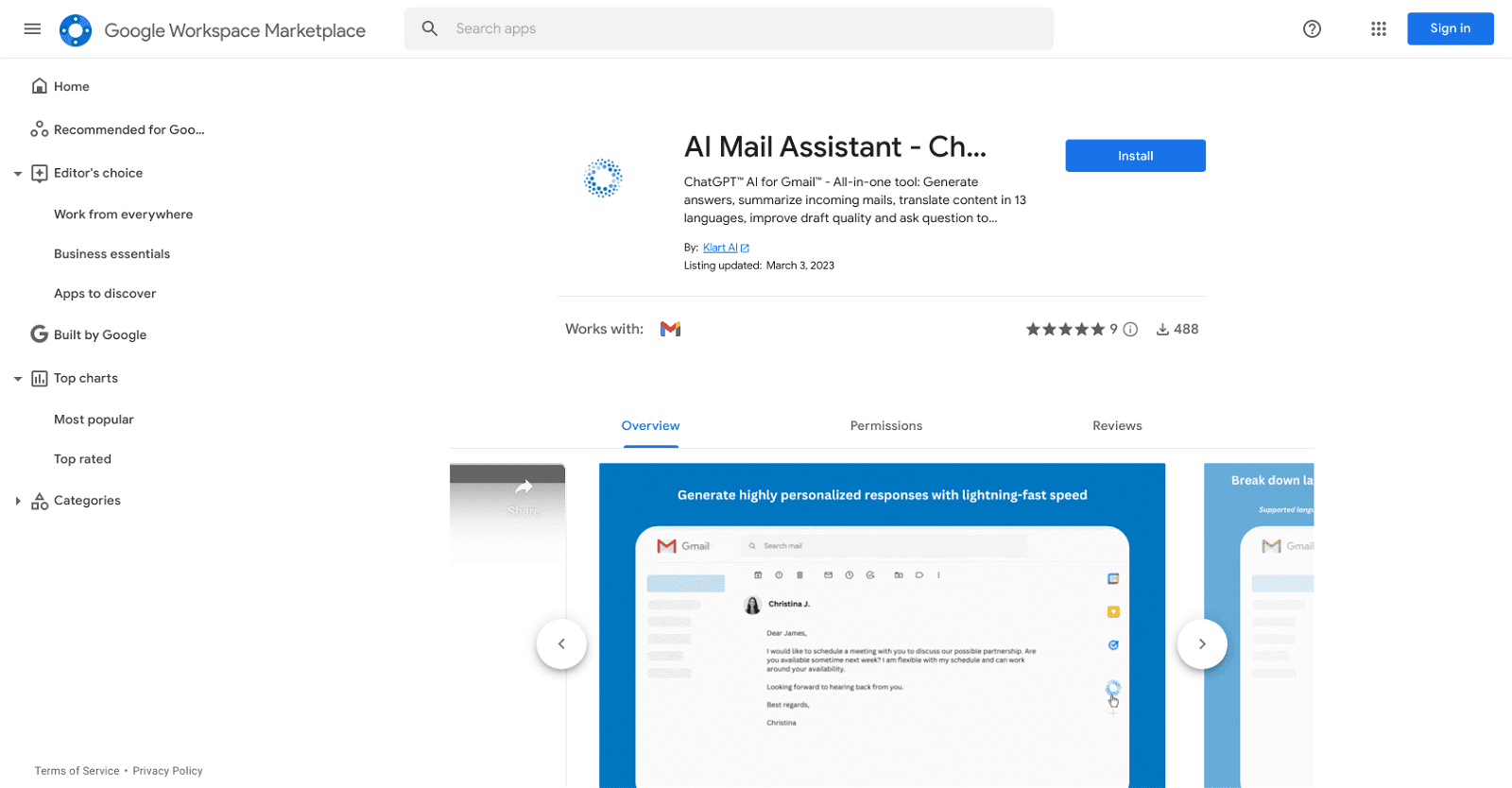Expand the Categories section
Image resolution: width=1512 pixels, height=788 pixels.
(18, 501)
